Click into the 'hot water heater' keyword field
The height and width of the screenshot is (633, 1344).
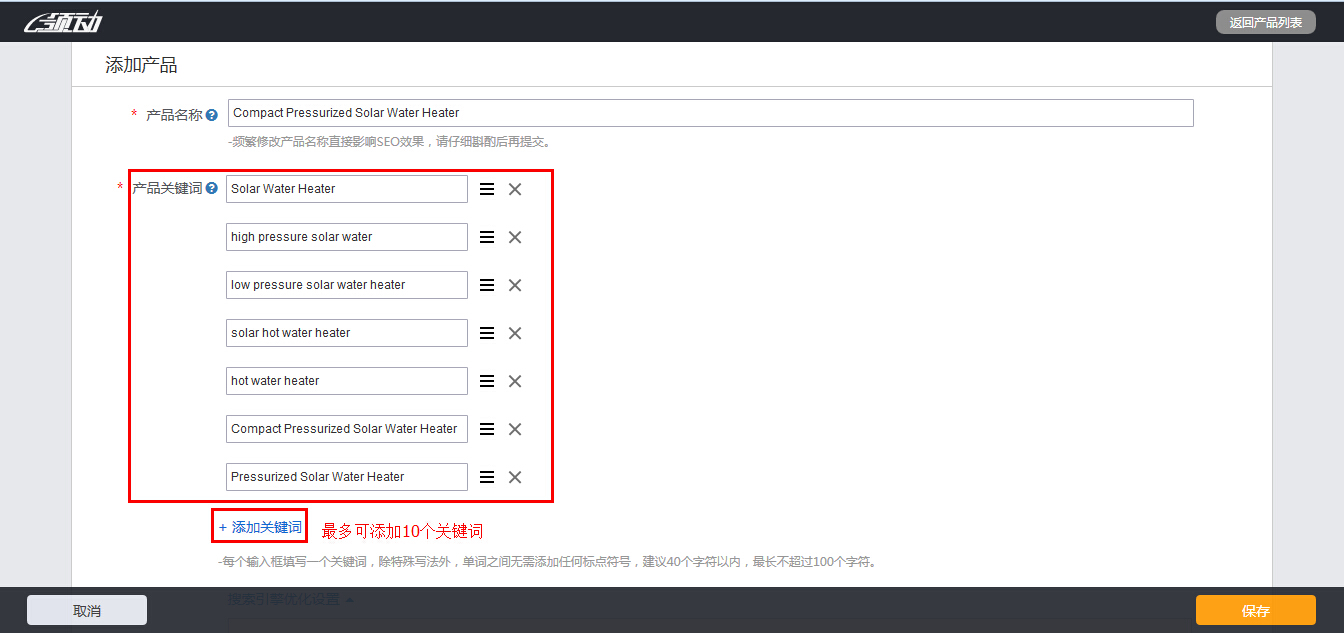(x=346, y=381)
